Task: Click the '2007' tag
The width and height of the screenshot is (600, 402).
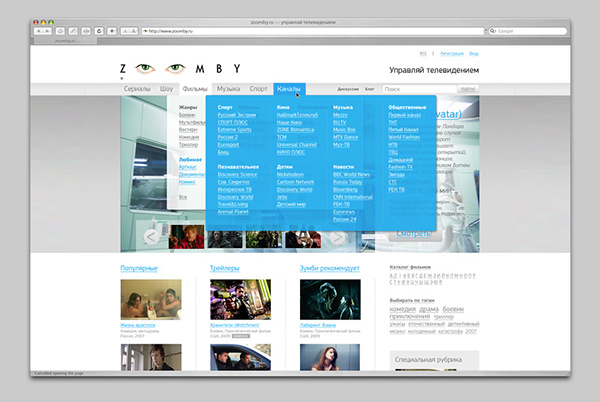Action: point(471,331)
